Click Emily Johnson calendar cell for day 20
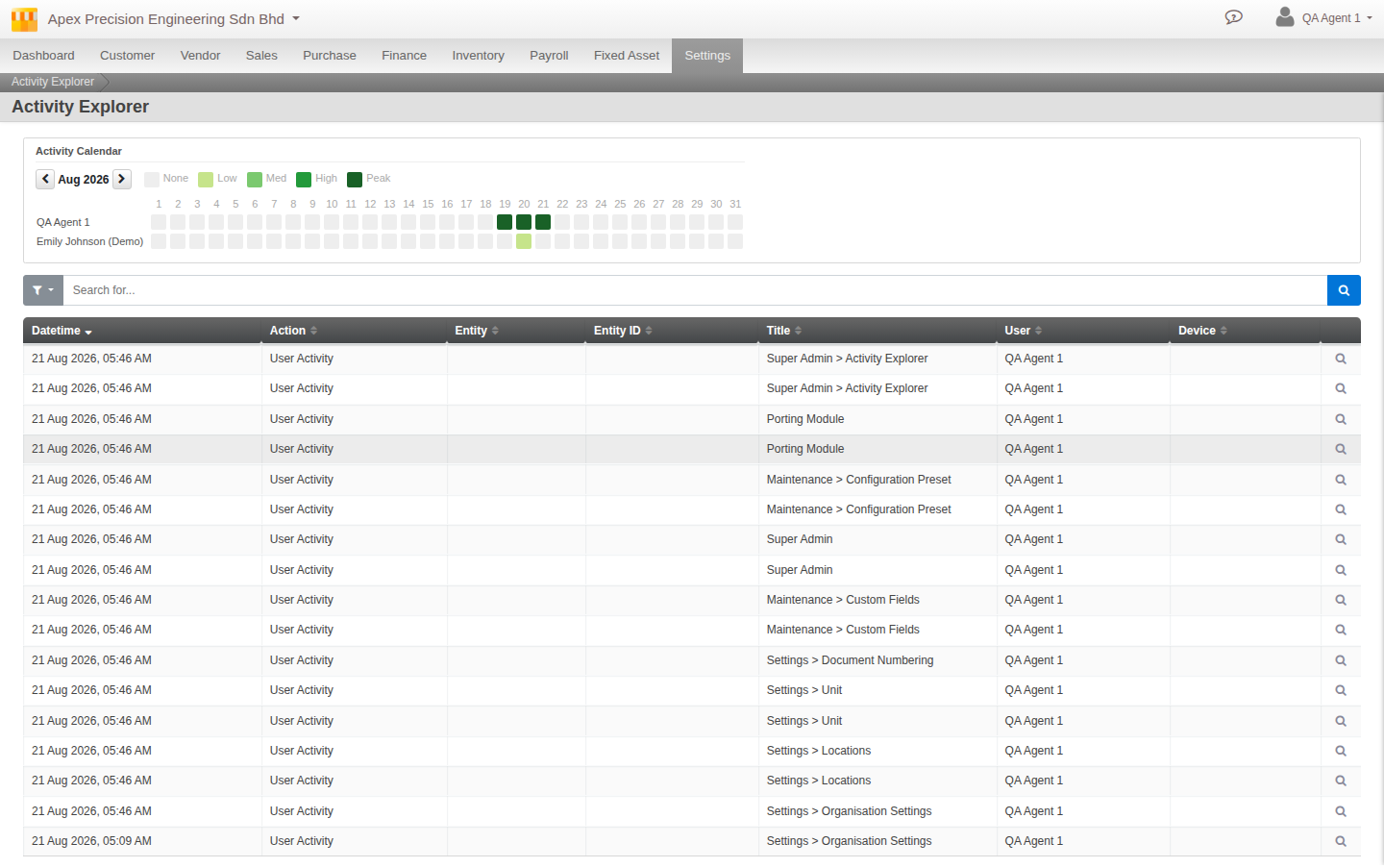 524,241
